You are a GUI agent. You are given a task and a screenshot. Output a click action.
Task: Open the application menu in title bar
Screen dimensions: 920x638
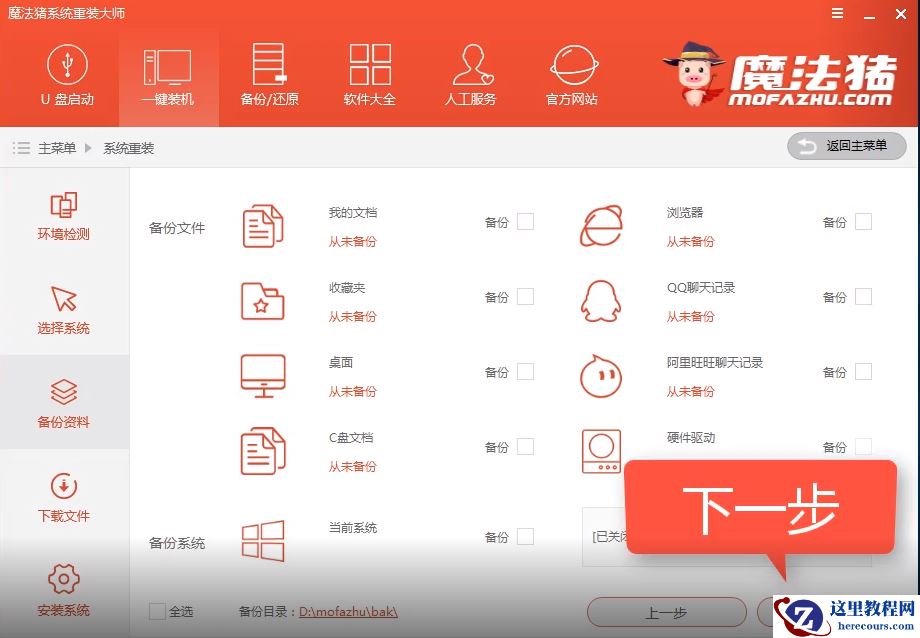pyautogui.click(x=838, y=14)
